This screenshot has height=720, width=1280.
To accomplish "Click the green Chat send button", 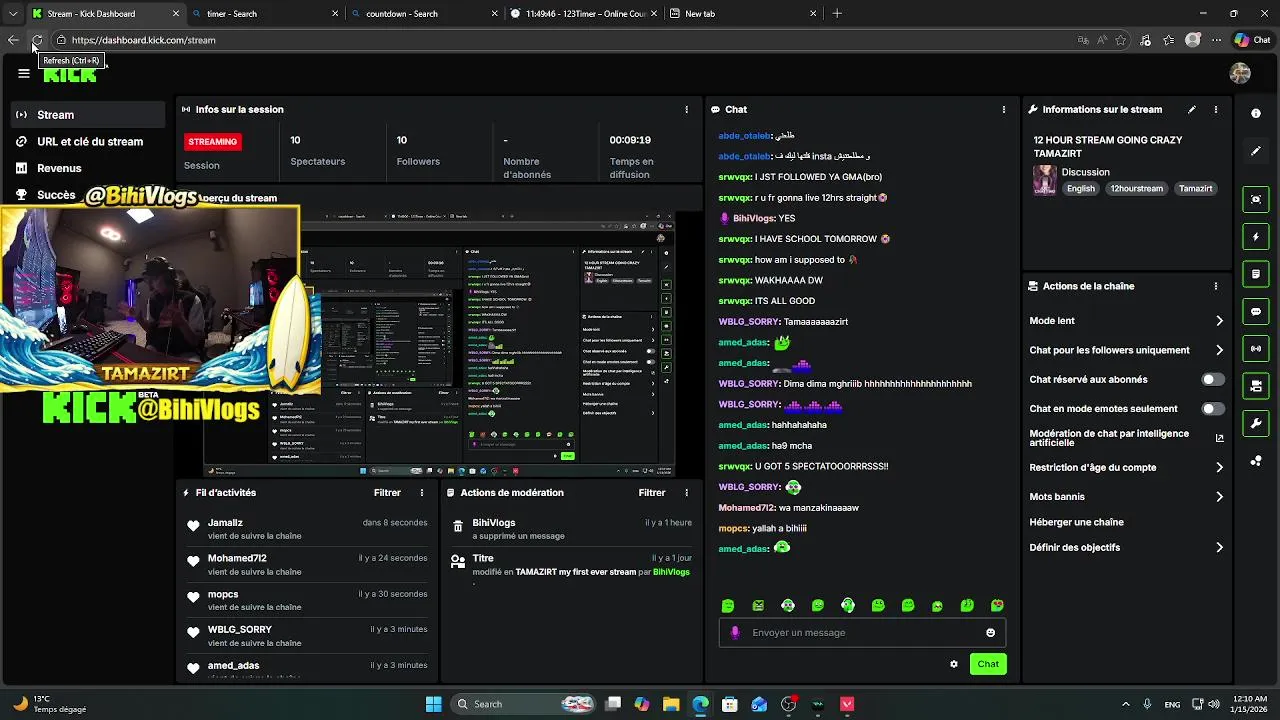I will (x=988, y=664).
